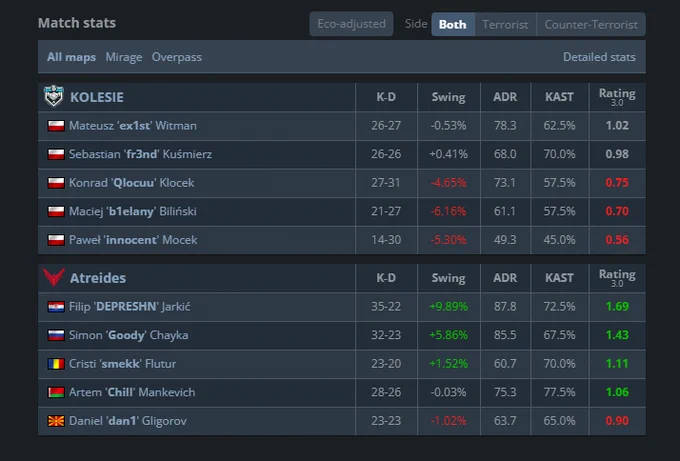The width and height of the screenshot is (680, 461).
Task: Click innocent's 14-30 K-D value
Action: point(386,240)
